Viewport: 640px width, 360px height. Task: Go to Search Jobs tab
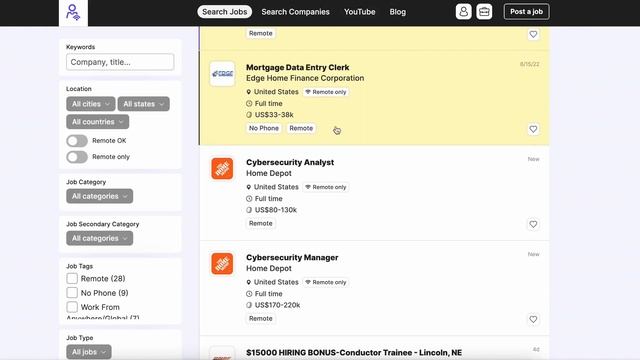point(224,12)
